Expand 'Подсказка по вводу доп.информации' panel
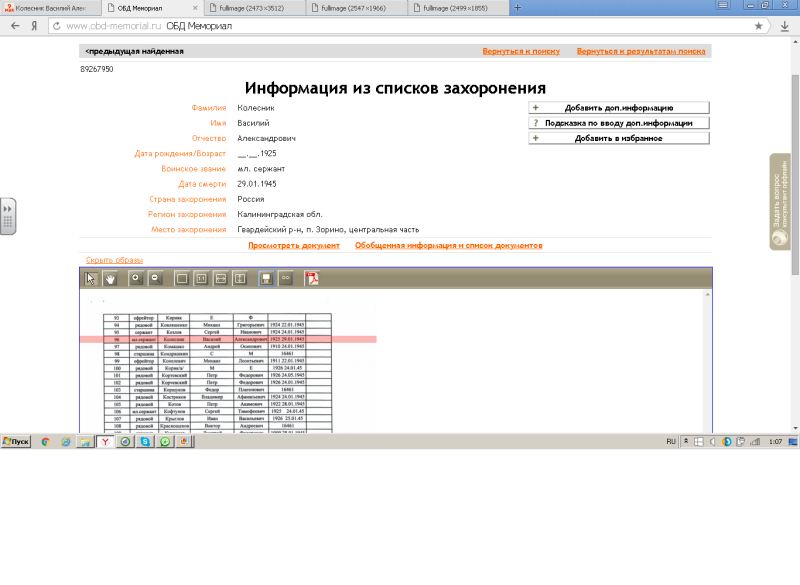The image size is (800, 585). (x=618, y=123)
